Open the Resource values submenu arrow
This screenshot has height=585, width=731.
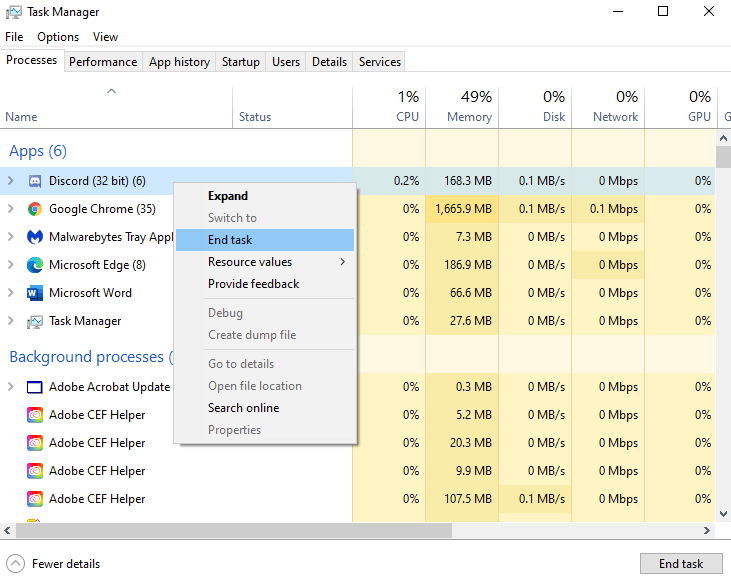coord(343,262)
